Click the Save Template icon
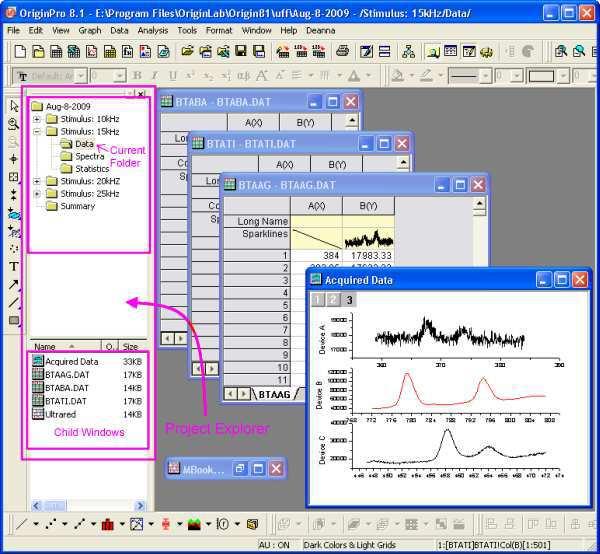 (259, 51)
